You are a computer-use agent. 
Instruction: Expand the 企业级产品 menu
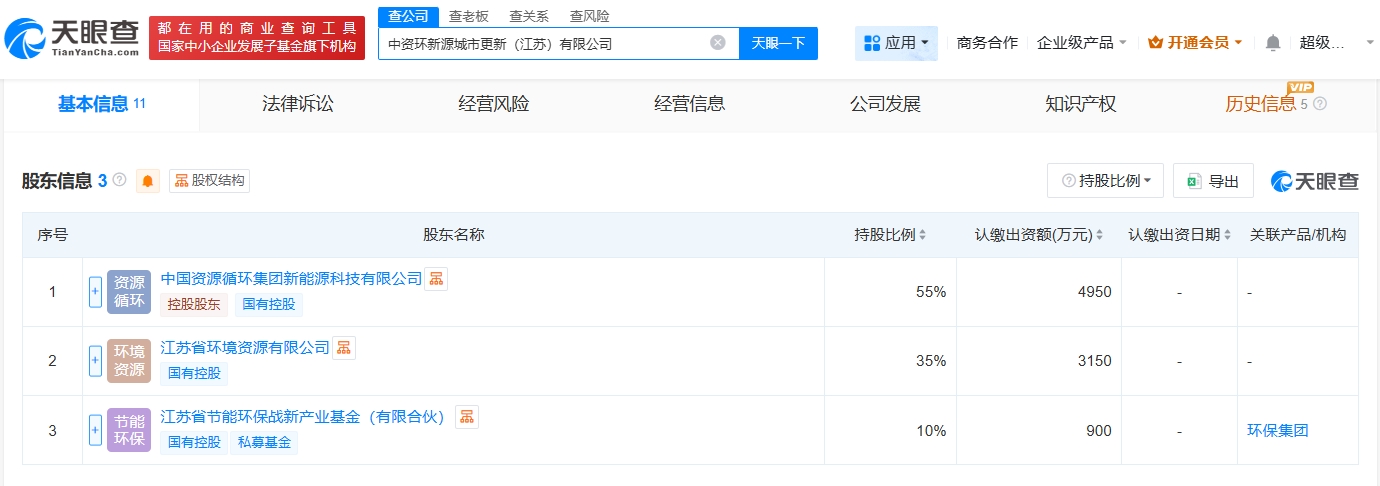[1082, 43]
